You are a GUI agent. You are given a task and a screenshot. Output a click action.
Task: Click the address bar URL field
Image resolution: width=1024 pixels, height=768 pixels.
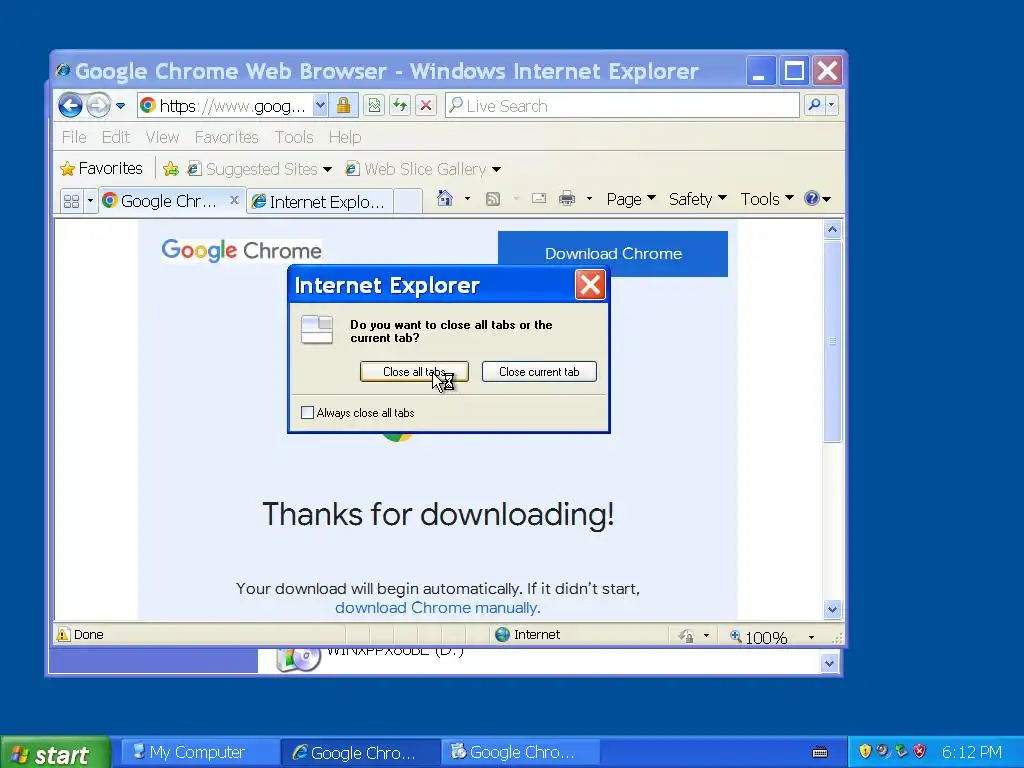[x=225, y=106]
